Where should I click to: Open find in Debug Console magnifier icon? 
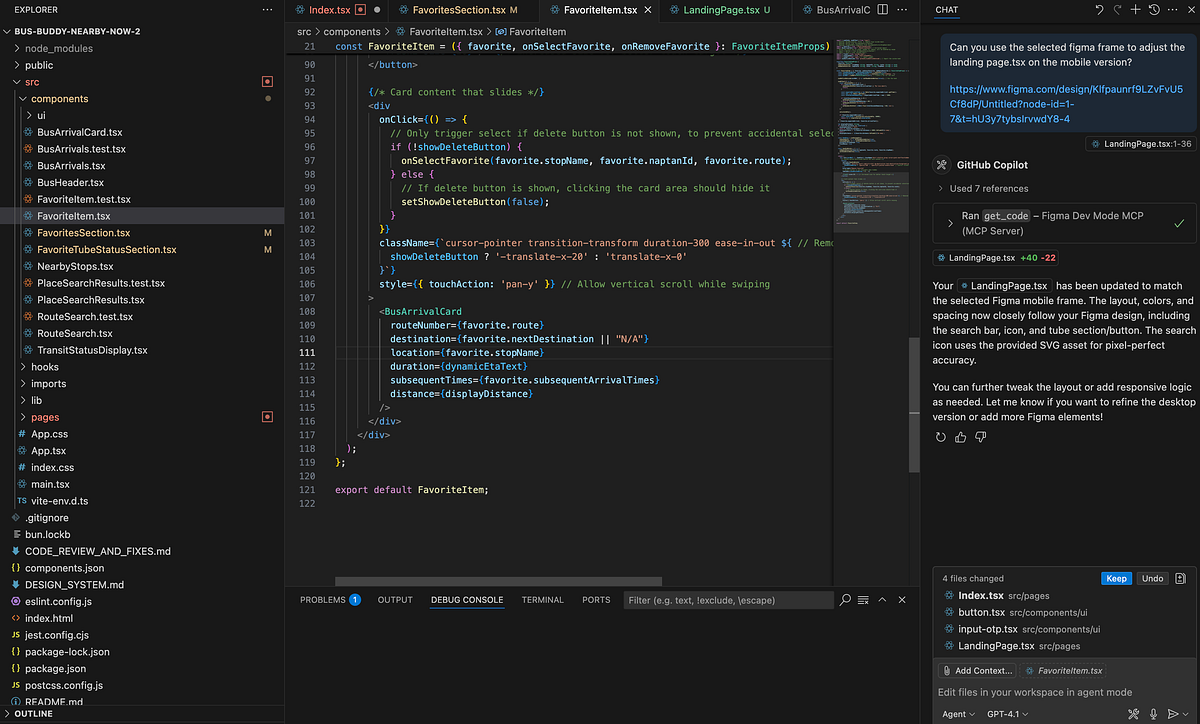tap(845, 600)
